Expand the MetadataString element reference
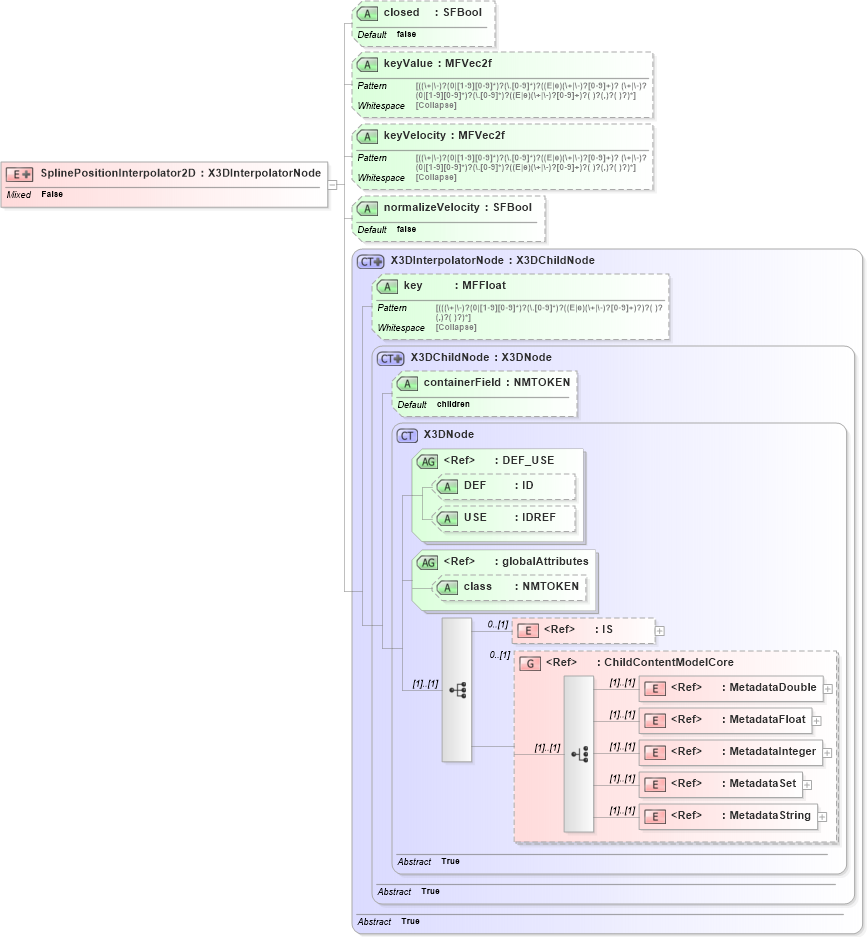 click(823, 817)
